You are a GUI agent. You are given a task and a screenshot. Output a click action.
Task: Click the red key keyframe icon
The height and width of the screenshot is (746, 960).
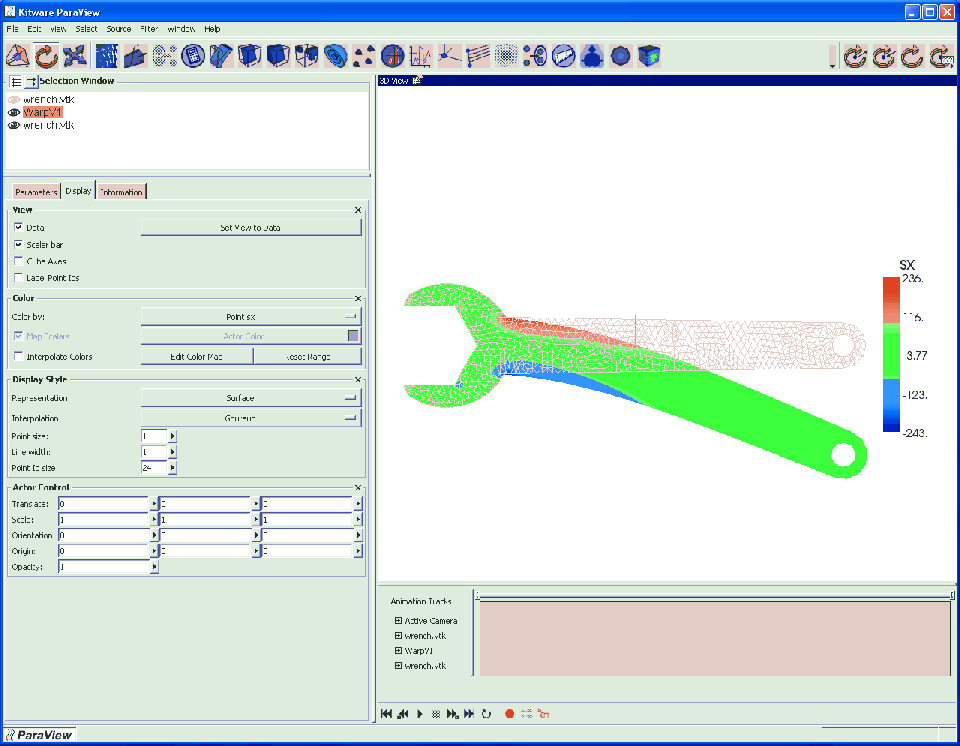click(x=544, y=714)
